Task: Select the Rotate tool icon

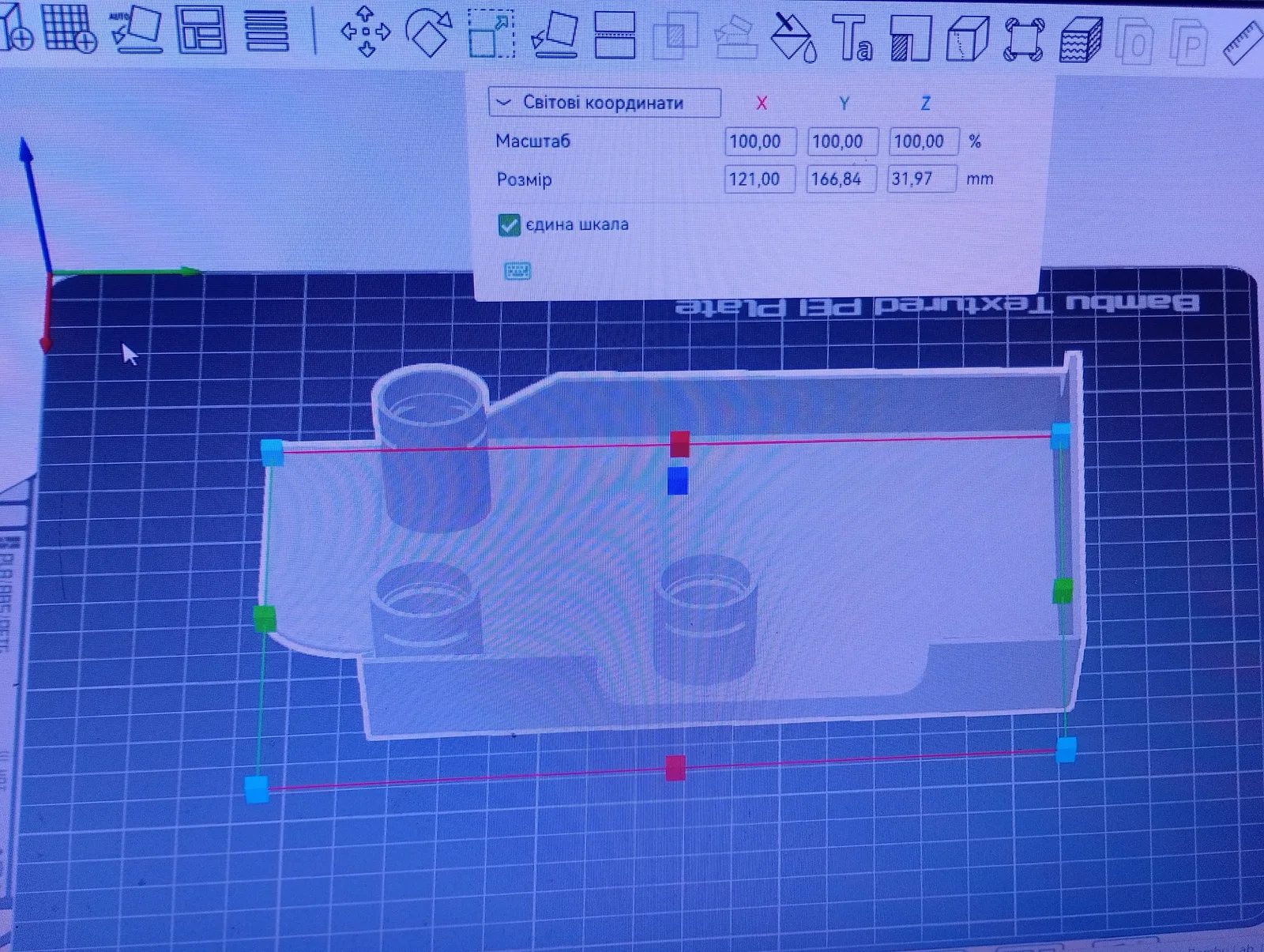Action: [428, 32]
